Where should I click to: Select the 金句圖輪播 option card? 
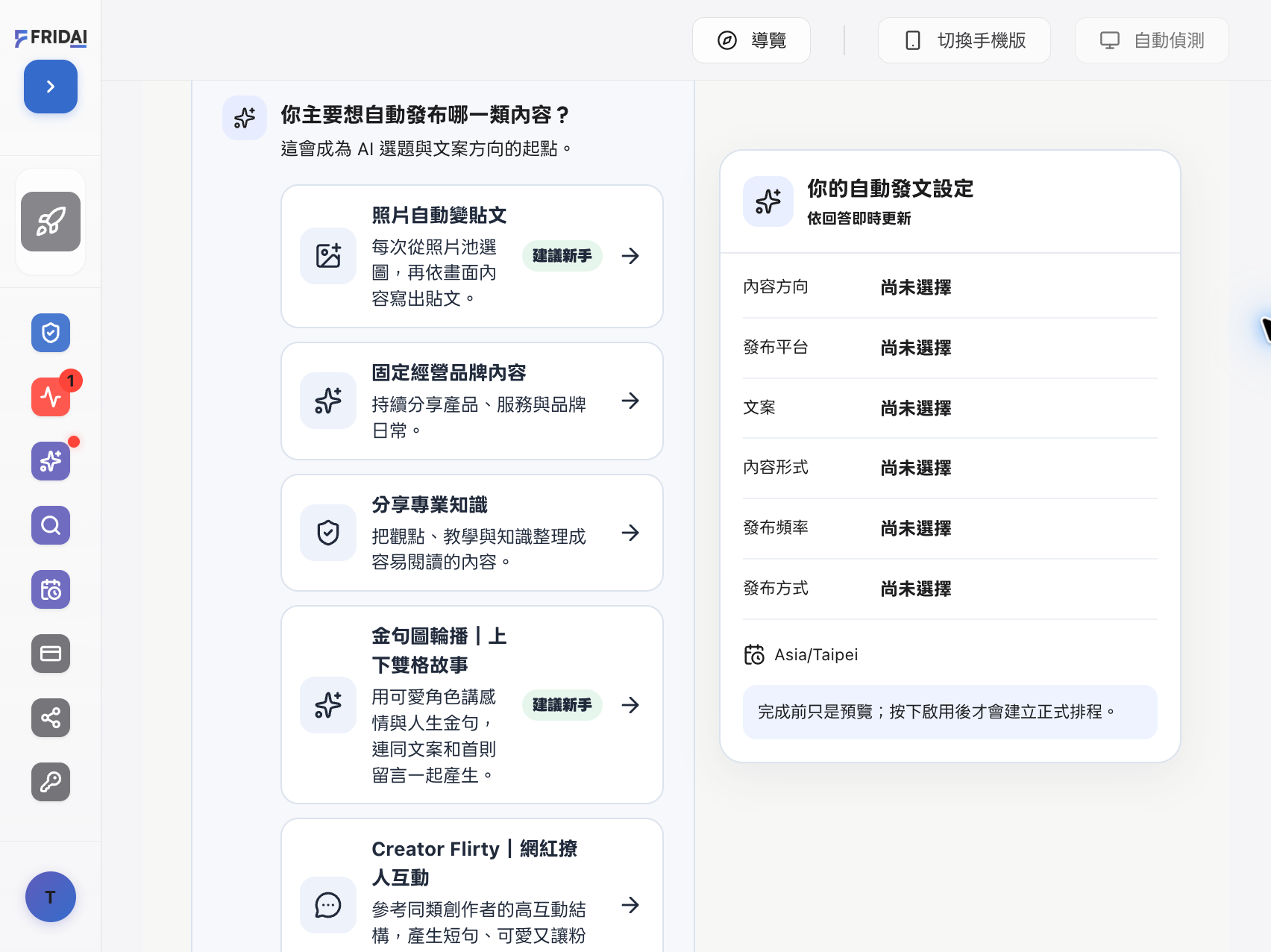pyautogui.click(x=472, y=705)
